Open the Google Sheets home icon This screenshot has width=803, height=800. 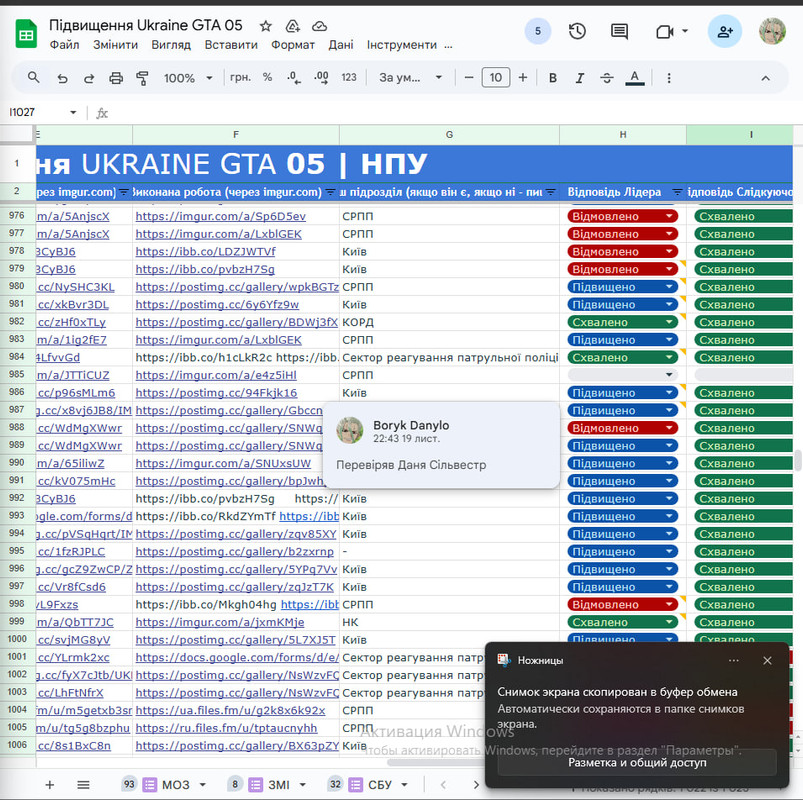pos(26,34)
